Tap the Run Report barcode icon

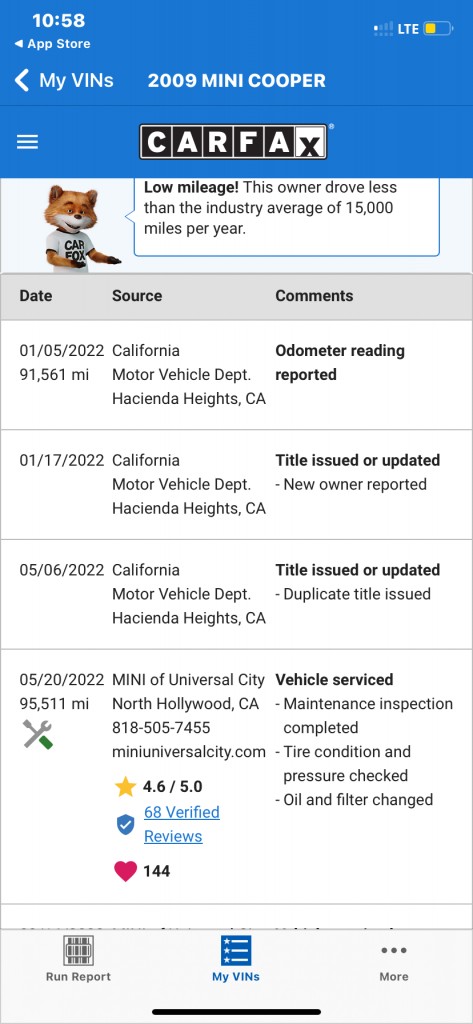point(78,951)
